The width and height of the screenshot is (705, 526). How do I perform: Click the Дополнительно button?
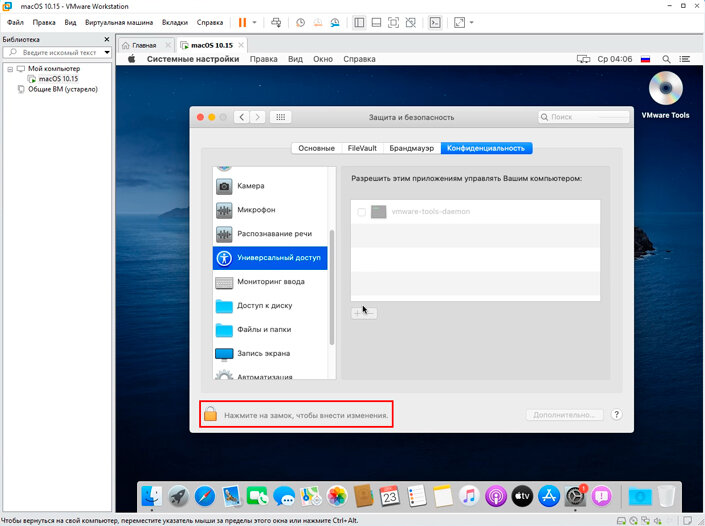click(565, 415)
